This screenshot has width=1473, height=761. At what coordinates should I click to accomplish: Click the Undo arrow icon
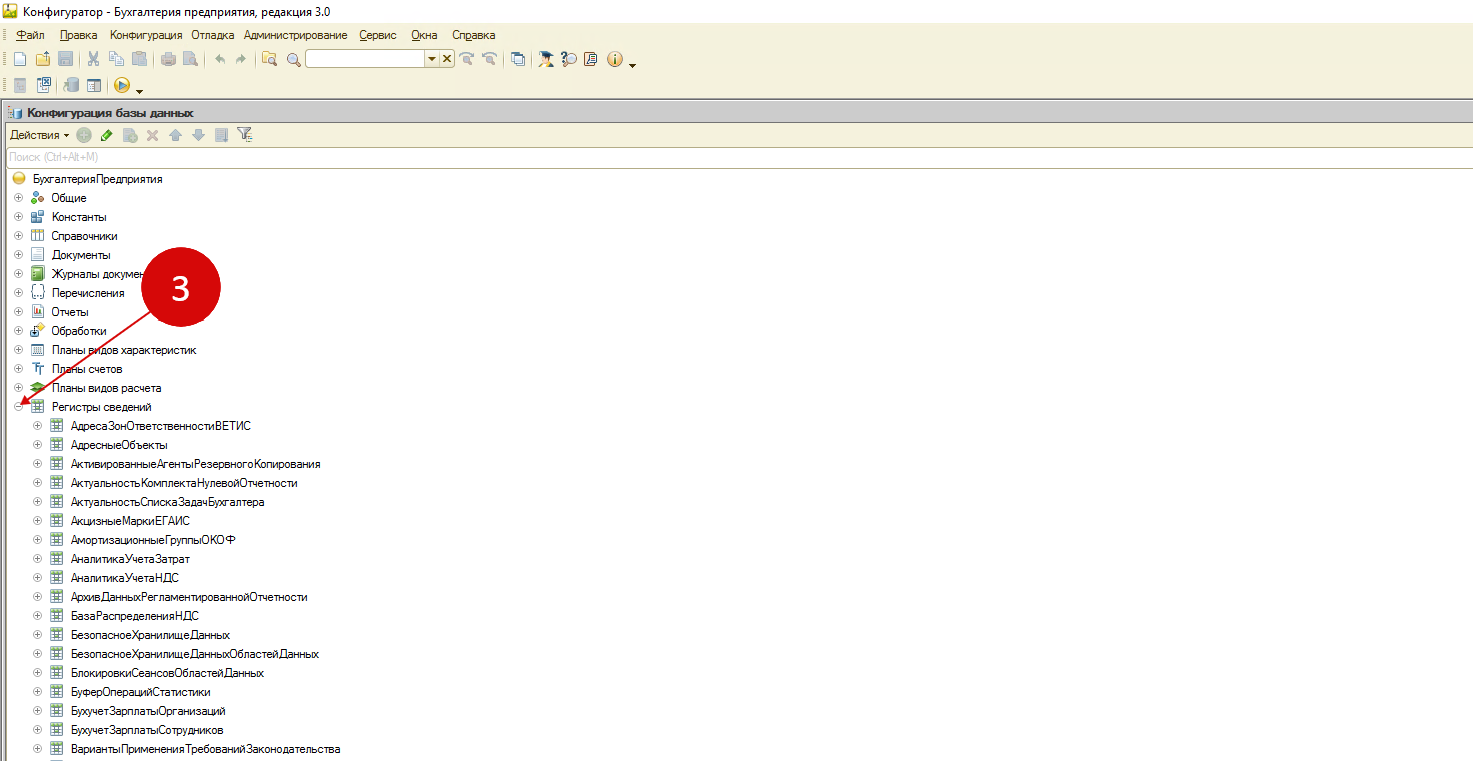point(219,59)
